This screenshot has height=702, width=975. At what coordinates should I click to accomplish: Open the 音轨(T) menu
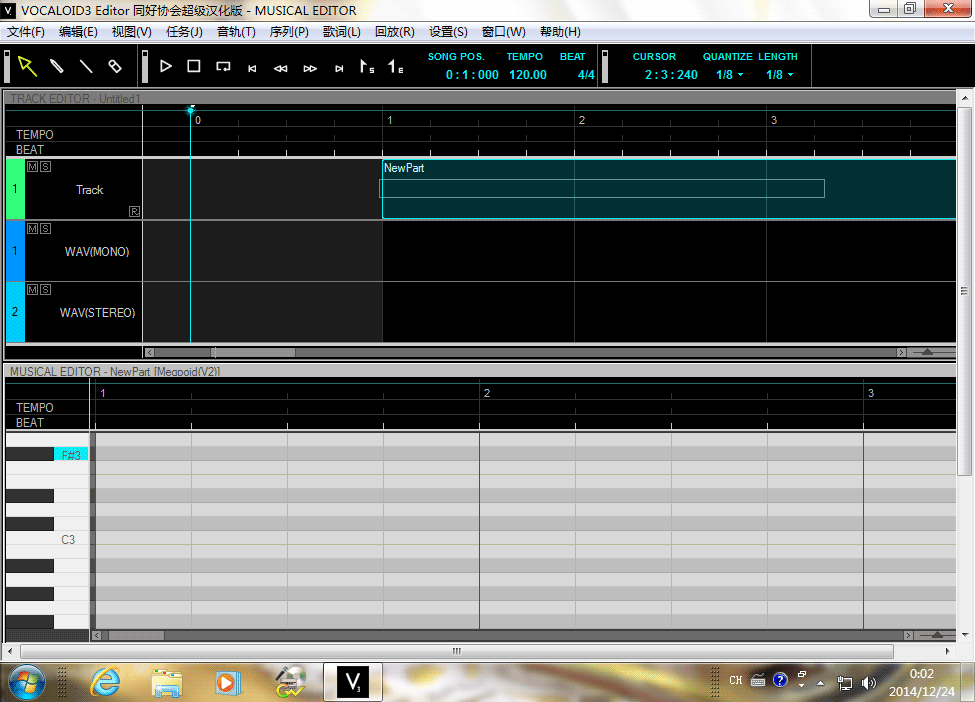[x=236, y=32]
